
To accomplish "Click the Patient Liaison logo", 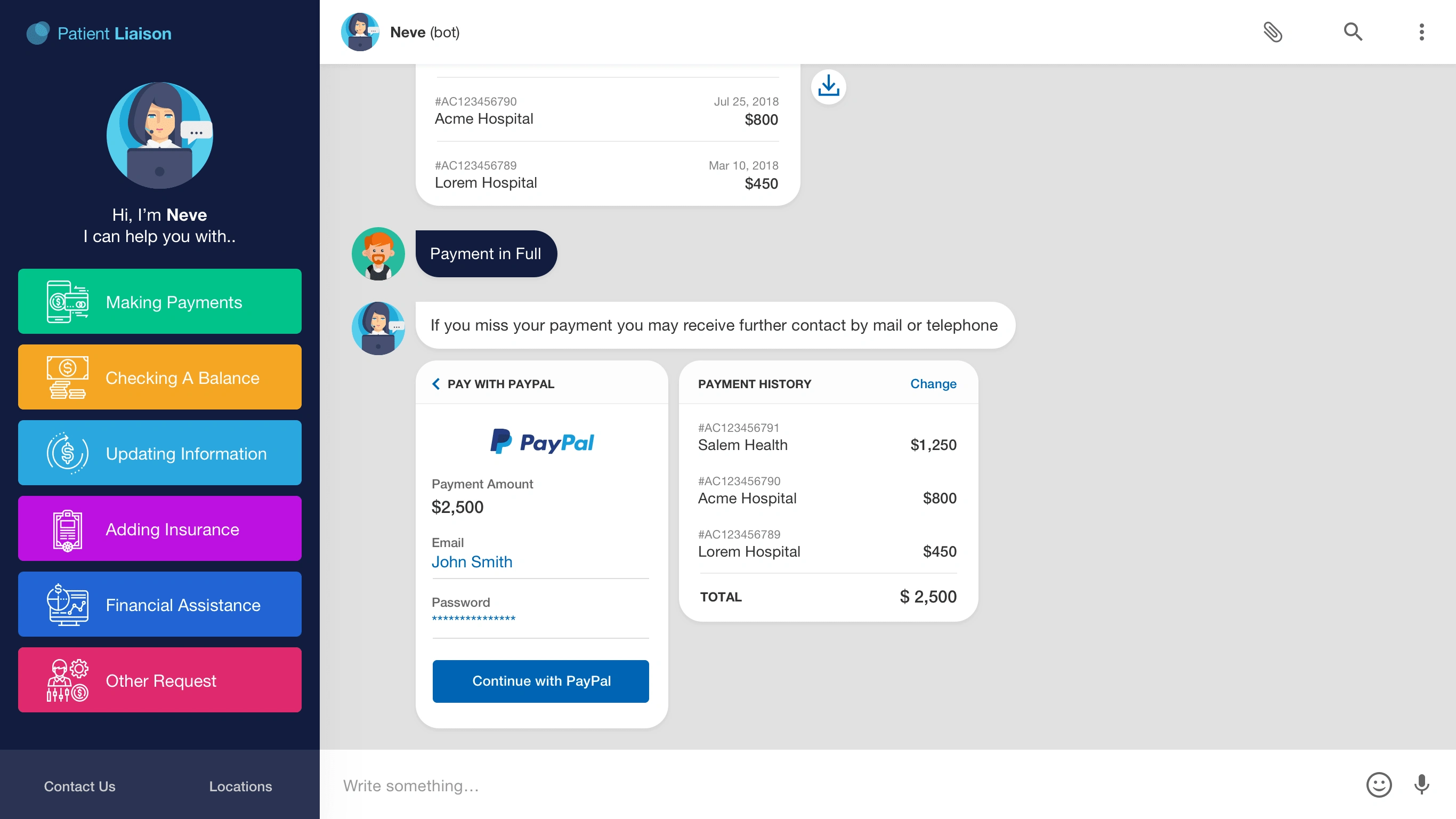I will tap(99, 34).
